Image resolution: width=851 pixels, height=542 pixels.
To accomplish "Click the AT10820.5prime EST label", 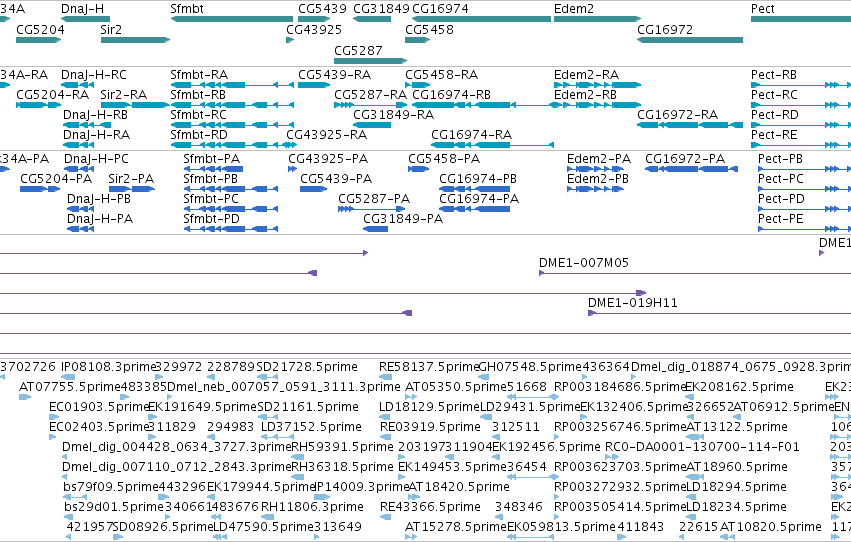I will coord(771,527).
